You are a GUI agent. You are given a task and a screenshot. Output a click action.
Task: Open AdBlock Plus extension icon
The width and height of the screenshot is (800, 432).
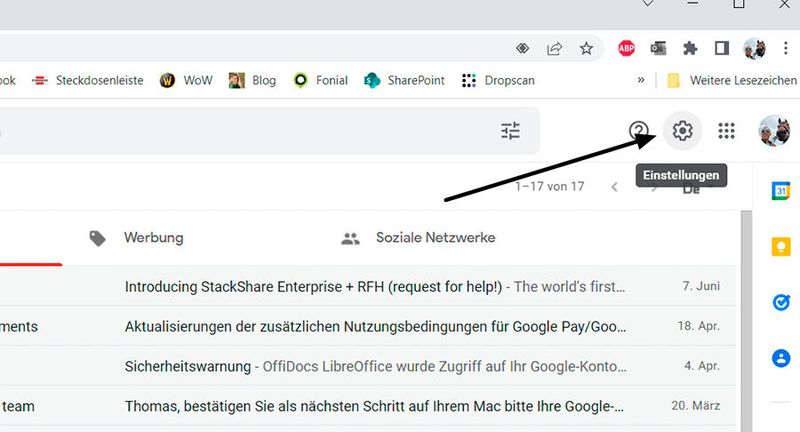(626, 48)
